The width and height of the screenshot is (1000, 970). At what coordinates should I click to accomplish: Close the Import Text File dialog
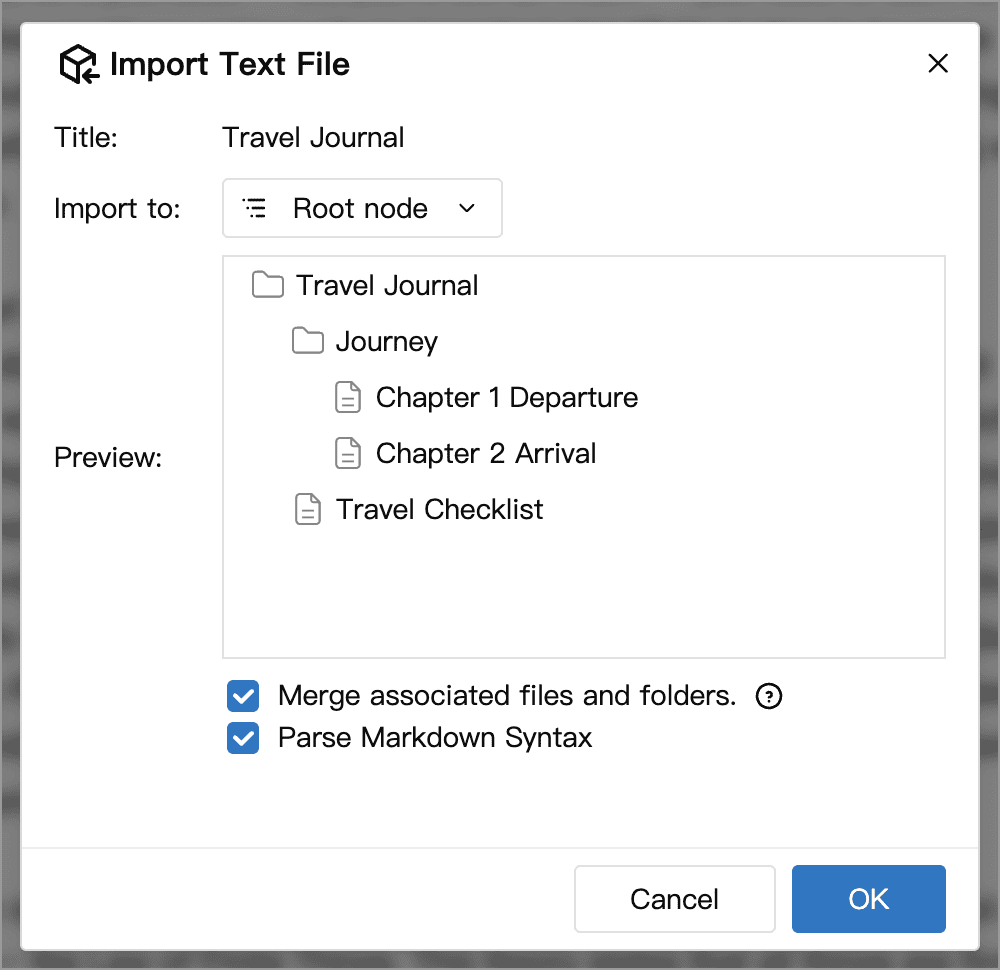[x=938, y=63]
